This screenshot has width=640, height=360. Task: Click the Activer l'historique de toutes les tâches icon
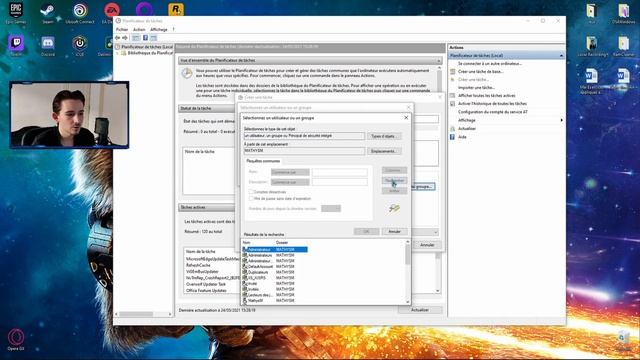click(452, 104)
